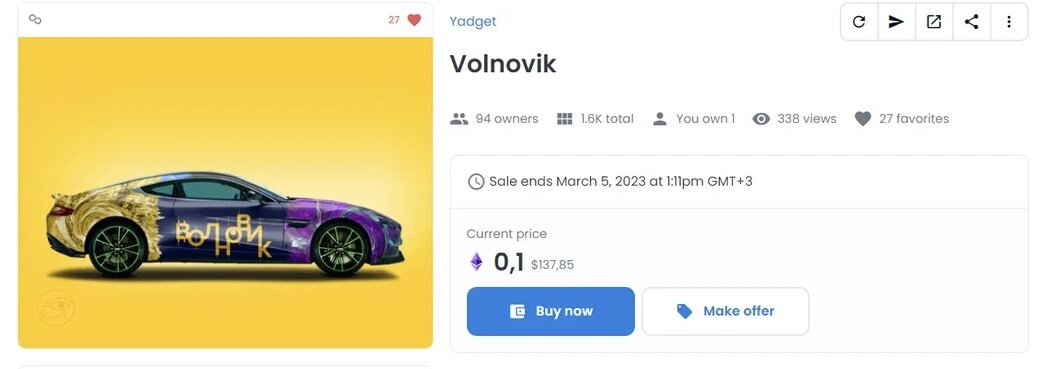
Task: Click the Make offer button
Action: [726, 311]
